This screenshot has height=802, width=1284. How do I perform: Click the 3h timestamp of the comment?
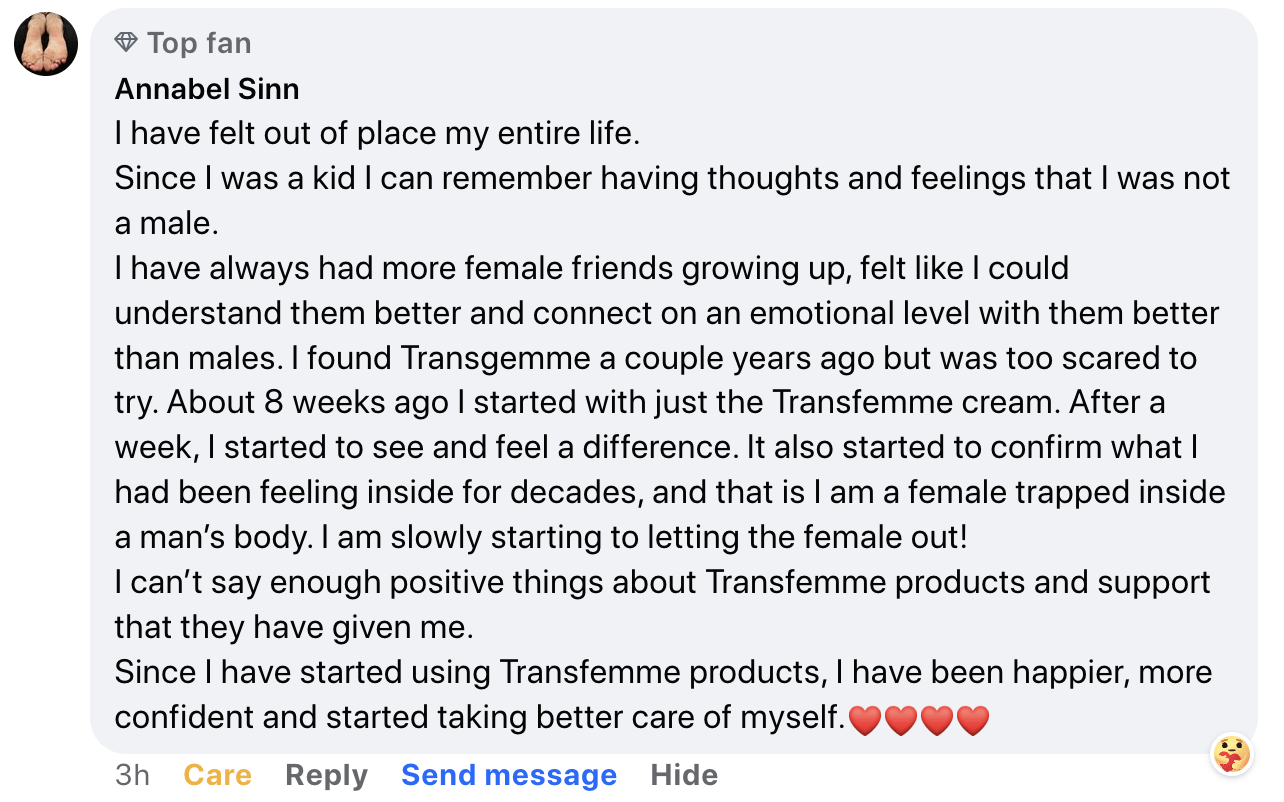[x=132, y=775]
